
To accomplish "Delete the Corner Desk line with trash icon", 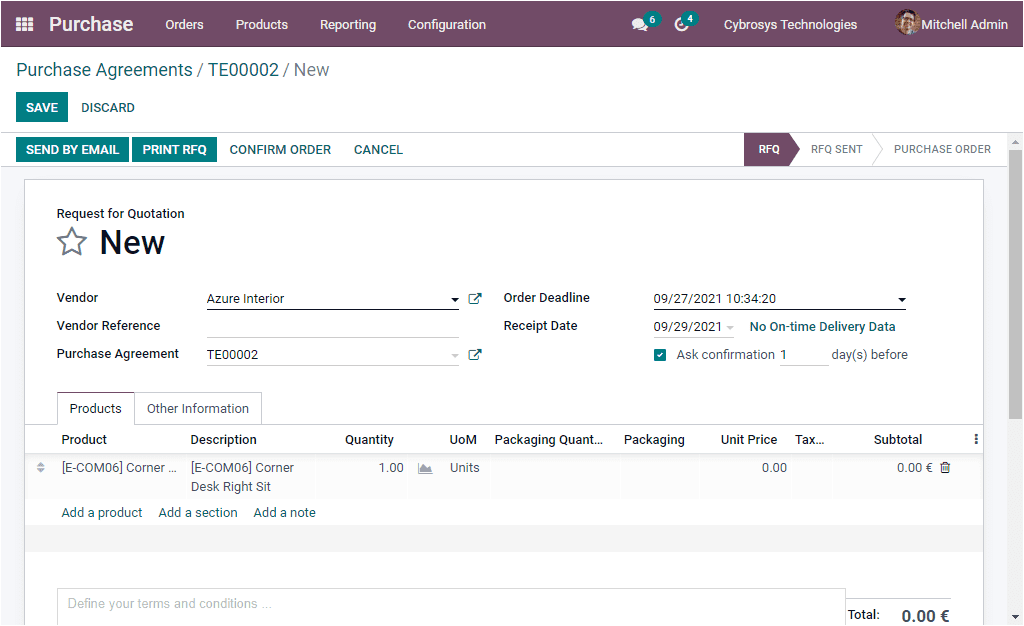I will (x=944, y=467).
